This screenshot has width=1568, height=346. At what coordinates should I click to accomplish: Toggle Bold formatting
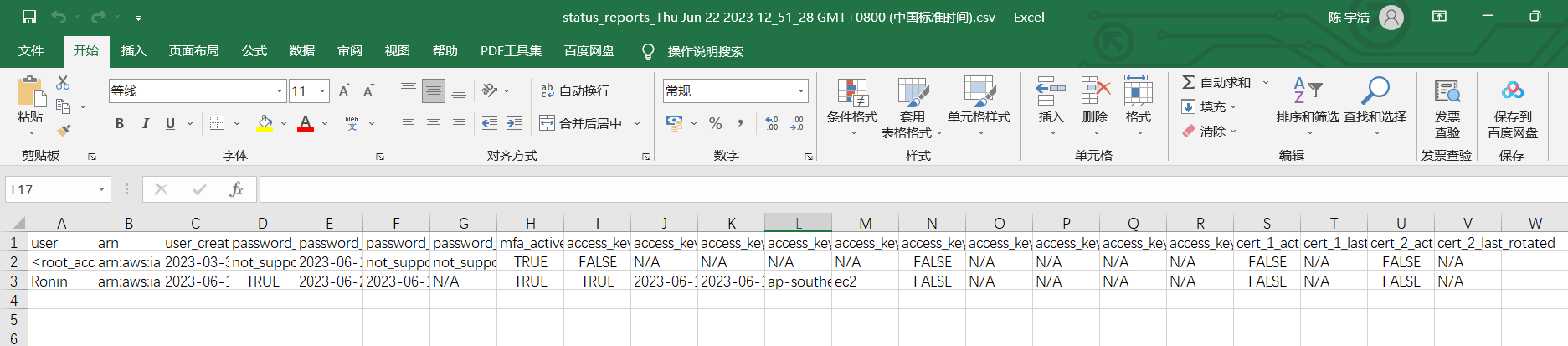point(120,123)
